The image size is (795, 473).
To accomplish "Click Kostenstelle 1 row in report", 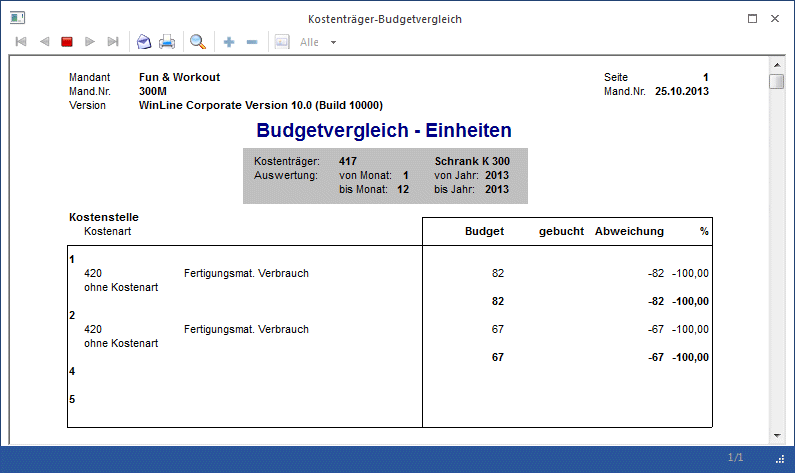I will pyautogui.click(x=72, y=260).
